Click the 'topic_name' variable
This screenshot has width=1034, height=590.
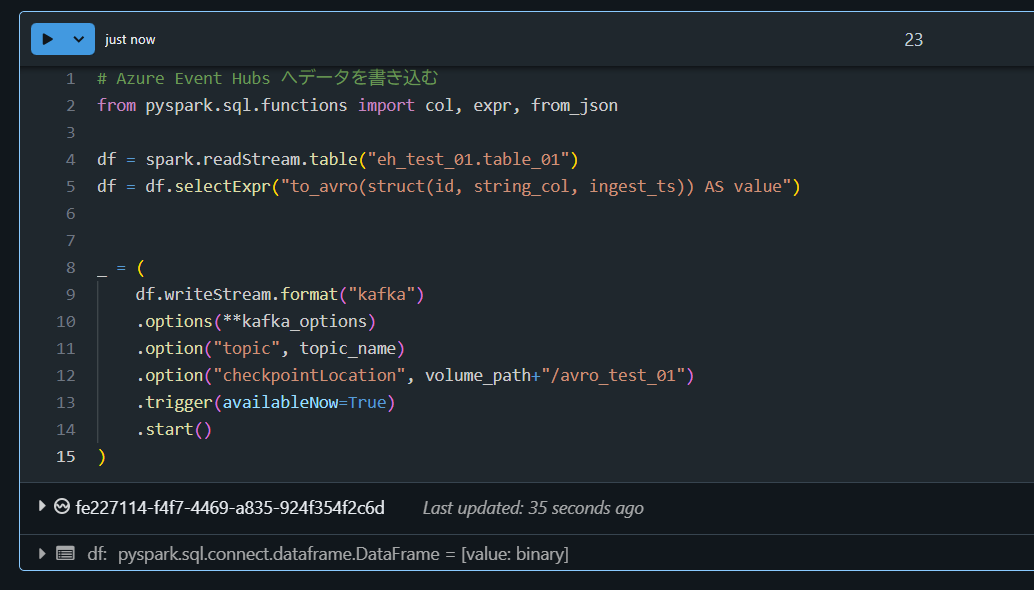(x=348, y=348)
